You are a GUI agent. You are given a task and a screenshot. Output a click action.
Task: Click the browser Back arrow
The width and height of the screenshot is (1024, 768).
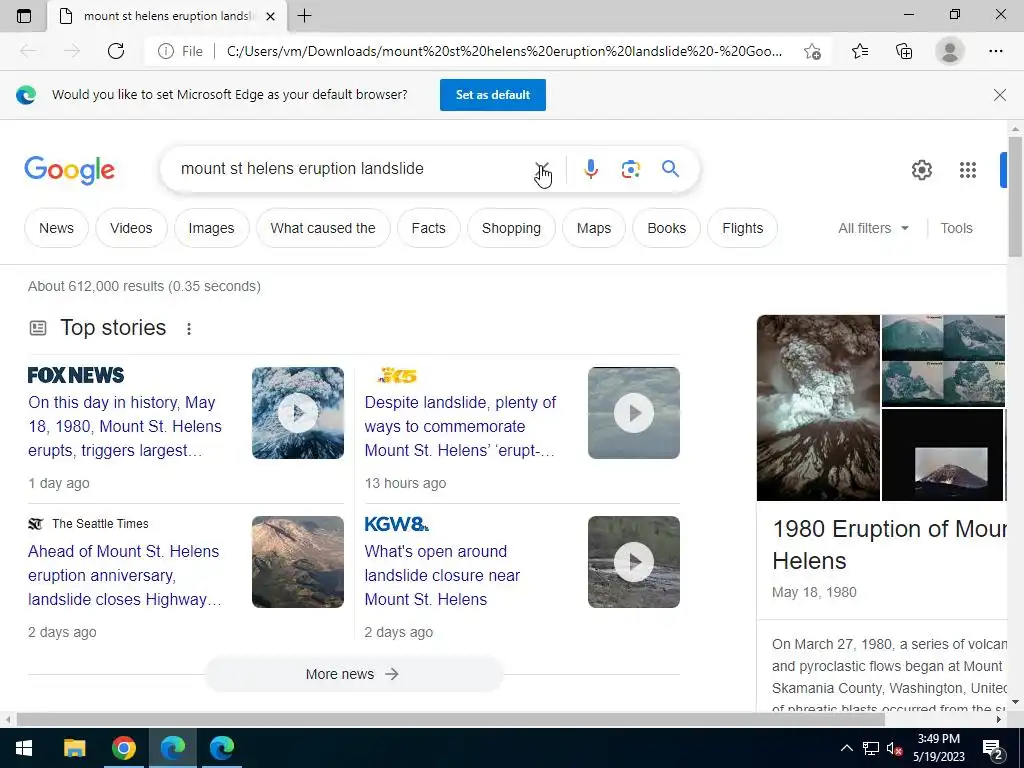28,51
